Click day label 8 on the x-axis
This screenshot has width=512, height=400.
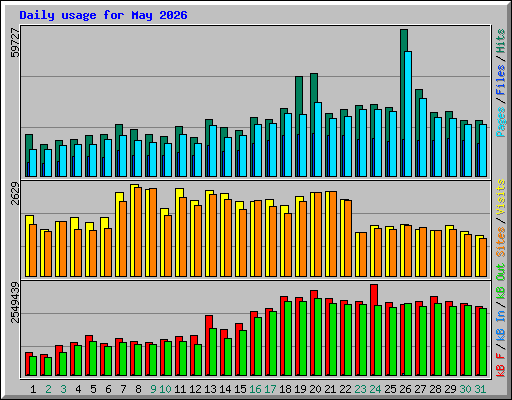click(138, 389)
